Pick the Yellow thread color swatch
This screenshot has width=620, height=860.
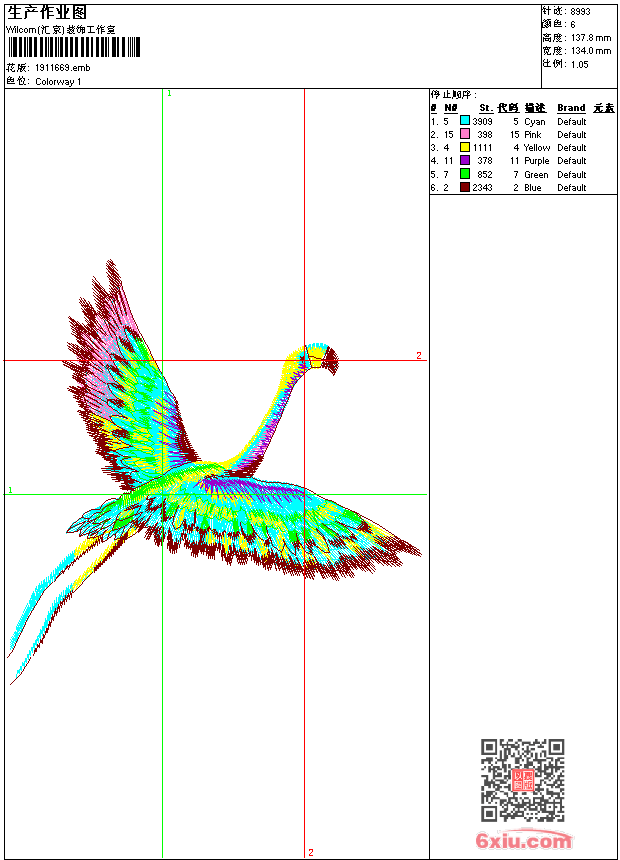coord(465,147)
